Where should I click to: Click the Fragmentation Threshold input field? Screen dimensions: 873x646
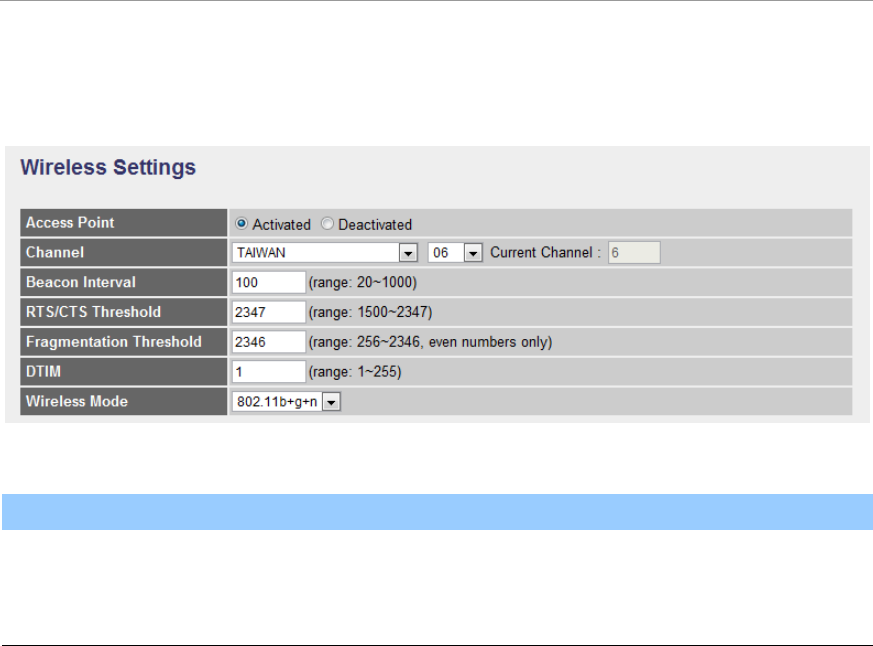[x=269, y=342]
